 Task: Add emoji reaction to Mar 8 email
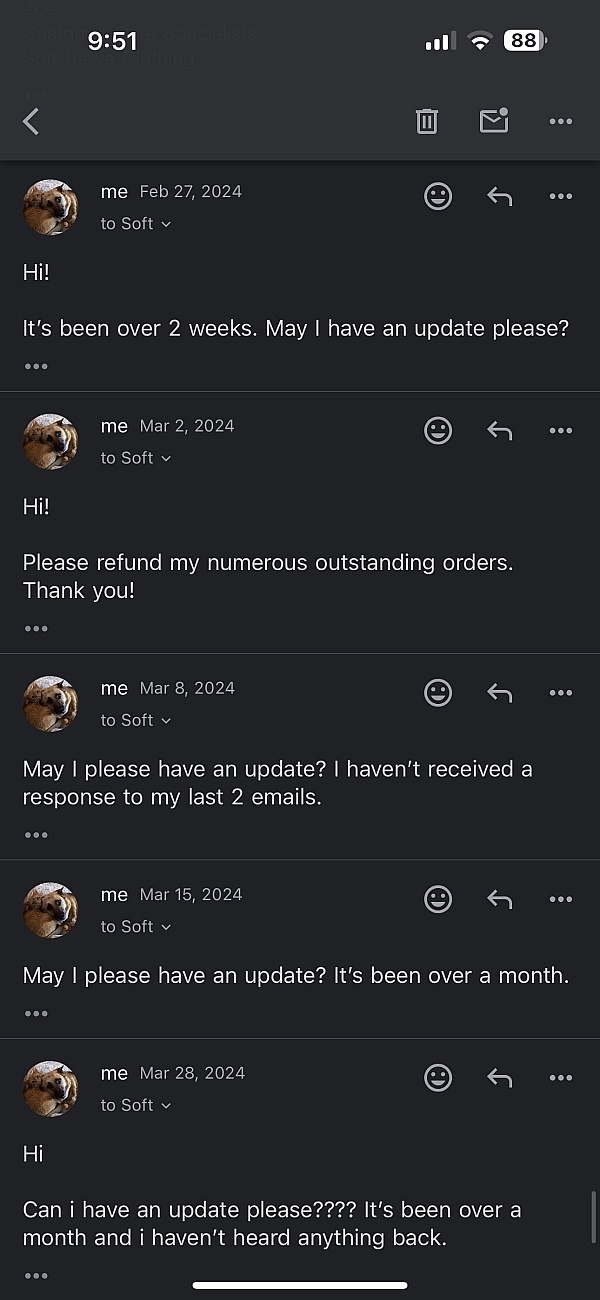pos(438,693)
